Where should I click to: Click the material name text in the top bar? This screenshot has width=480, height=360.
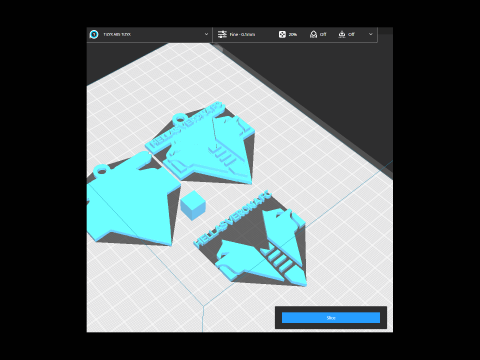[x=117, y=34]
